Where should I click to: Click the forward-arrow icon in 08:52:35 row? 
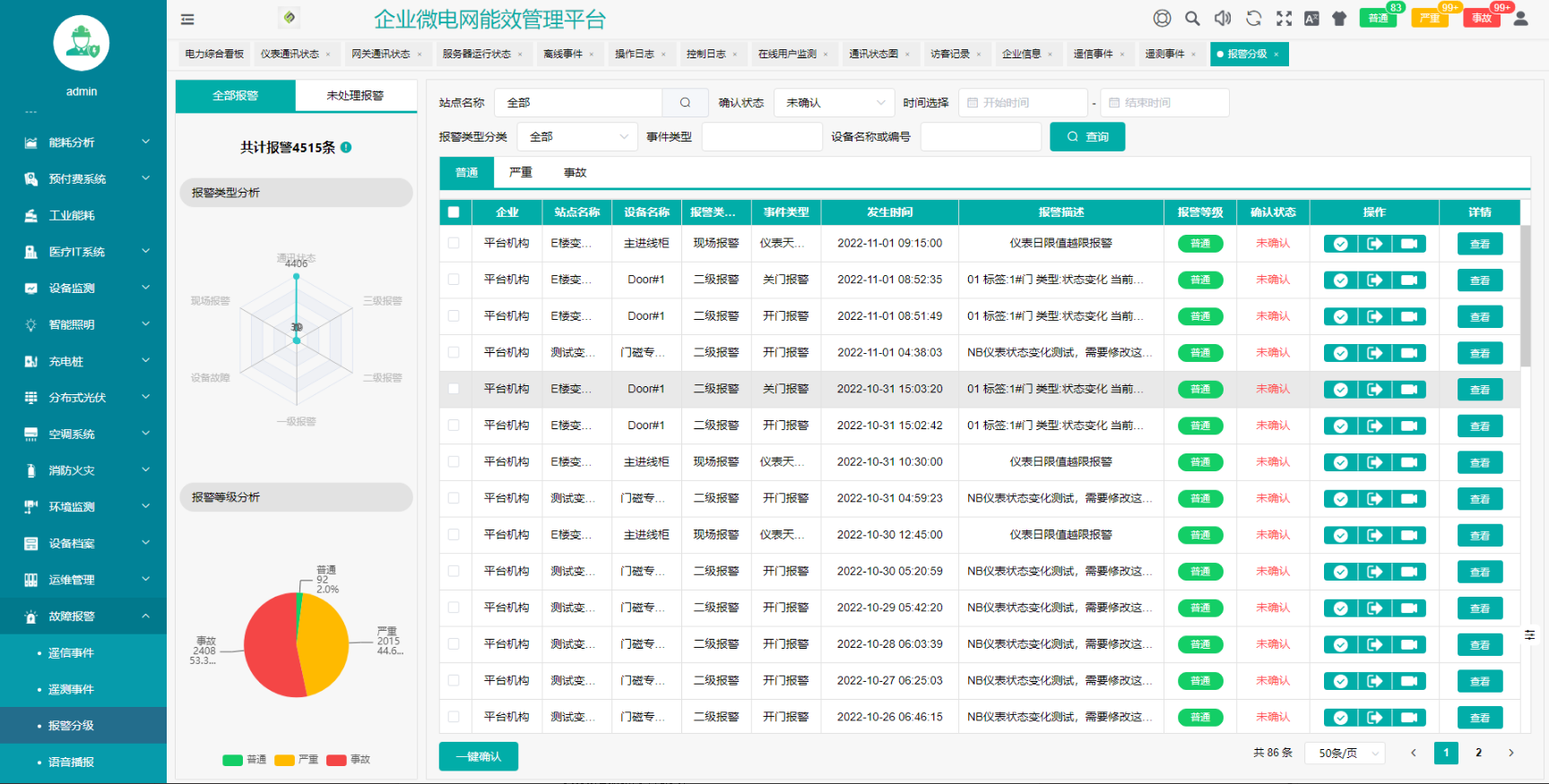coord(1375,280)
